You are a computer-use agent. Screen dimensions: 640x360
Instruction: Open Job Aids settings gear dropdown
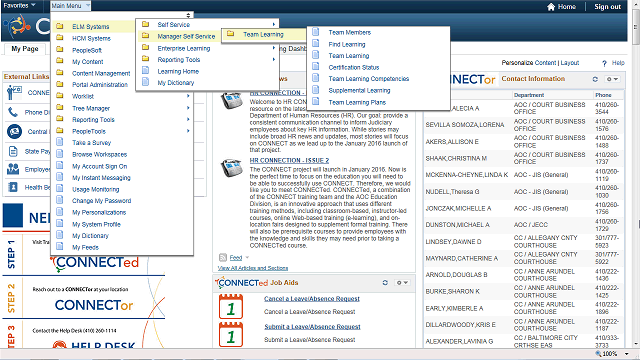coord(402,282)
